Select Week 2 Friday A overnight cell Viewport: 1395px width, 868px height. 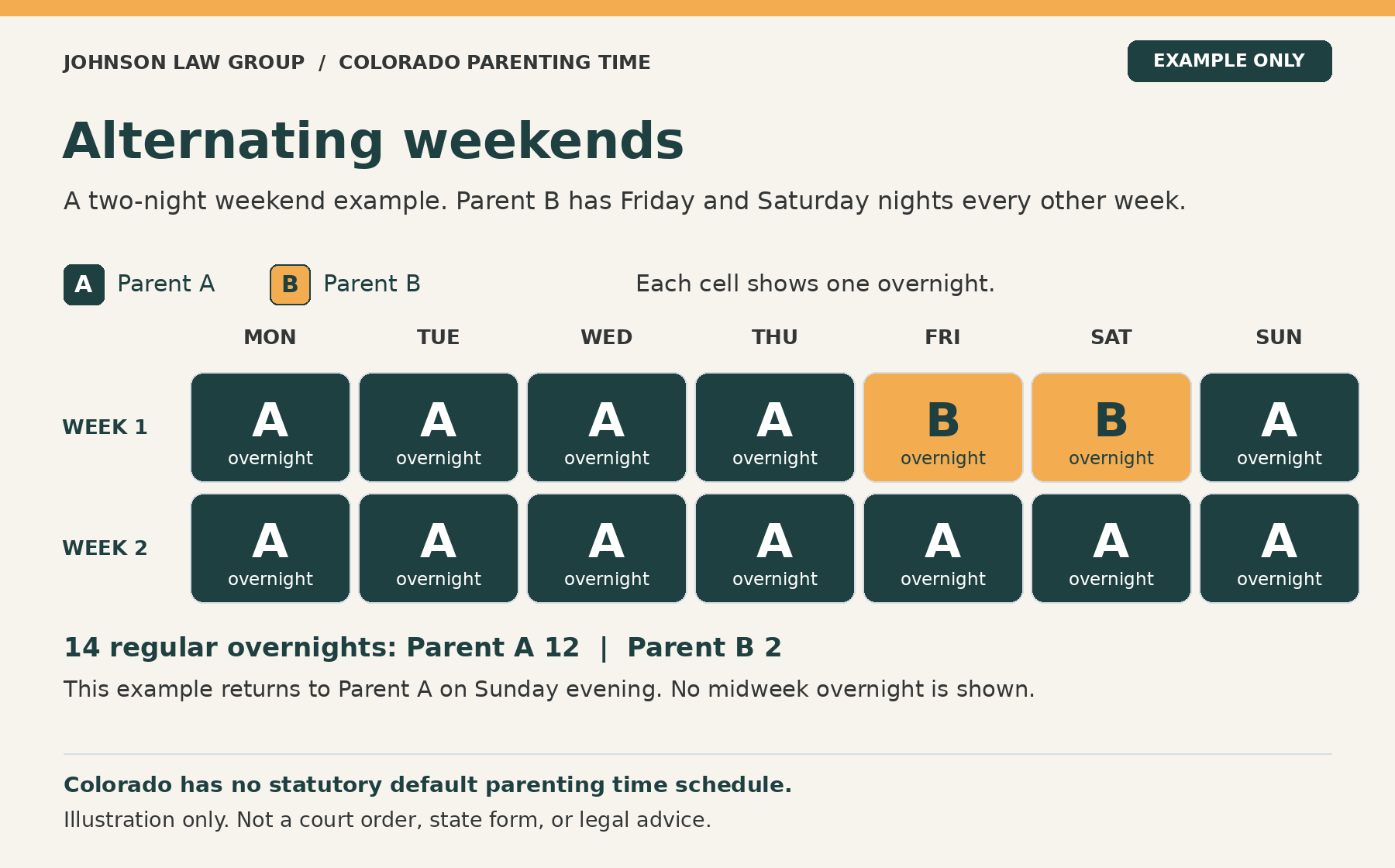943,548
